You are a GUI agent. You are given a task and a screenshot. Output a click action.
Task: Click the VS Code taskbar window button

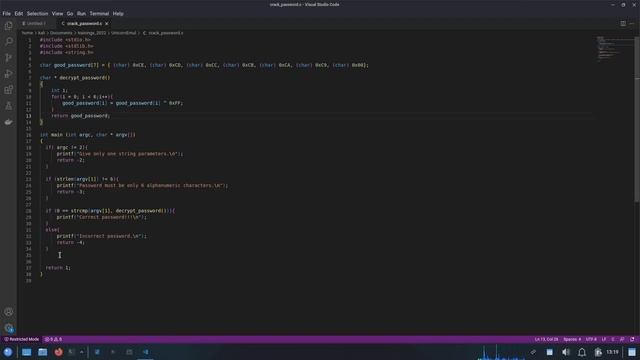coord(145,352)
